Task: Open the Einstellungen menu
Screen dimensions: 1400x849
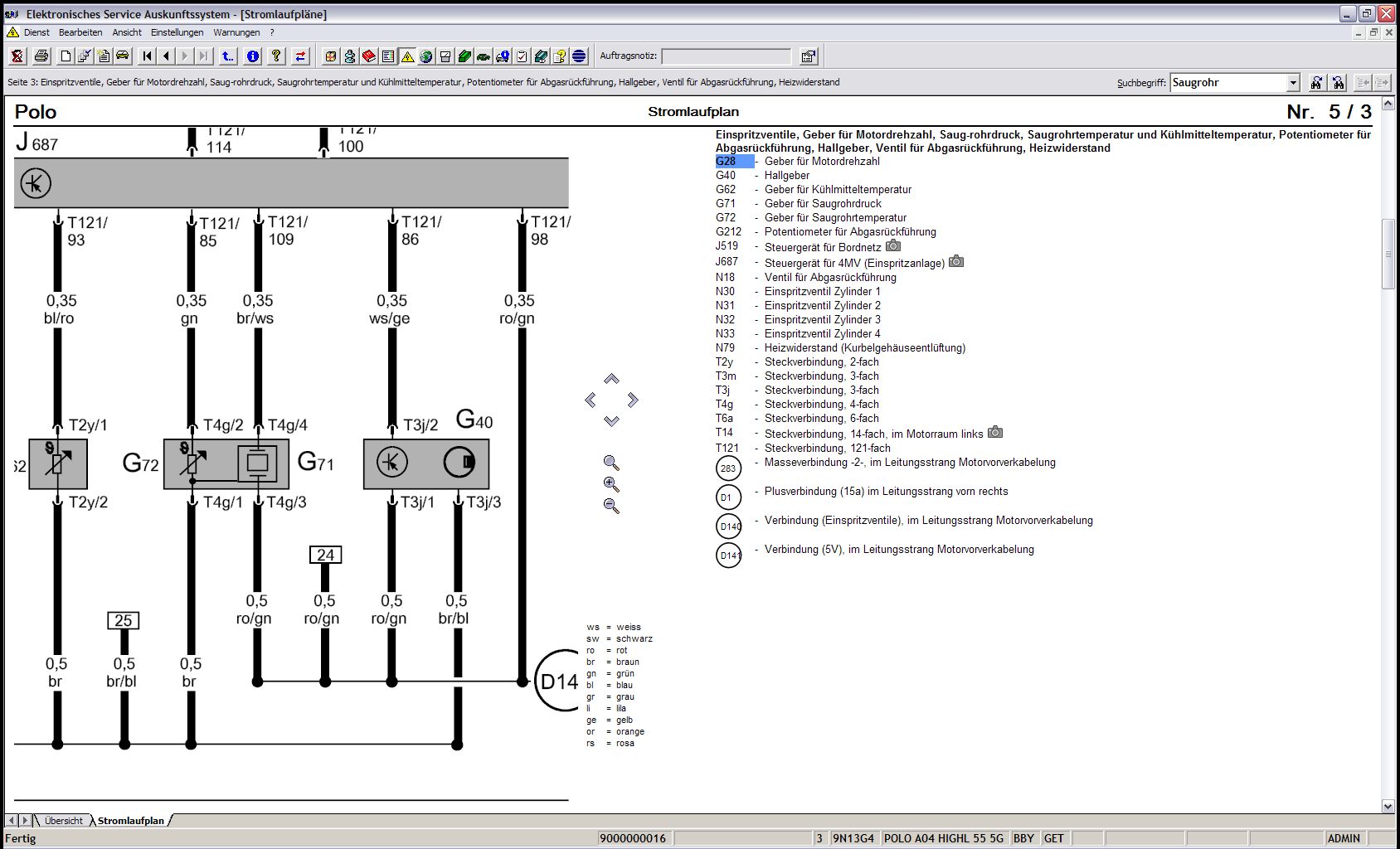Action: click(177, 32)
